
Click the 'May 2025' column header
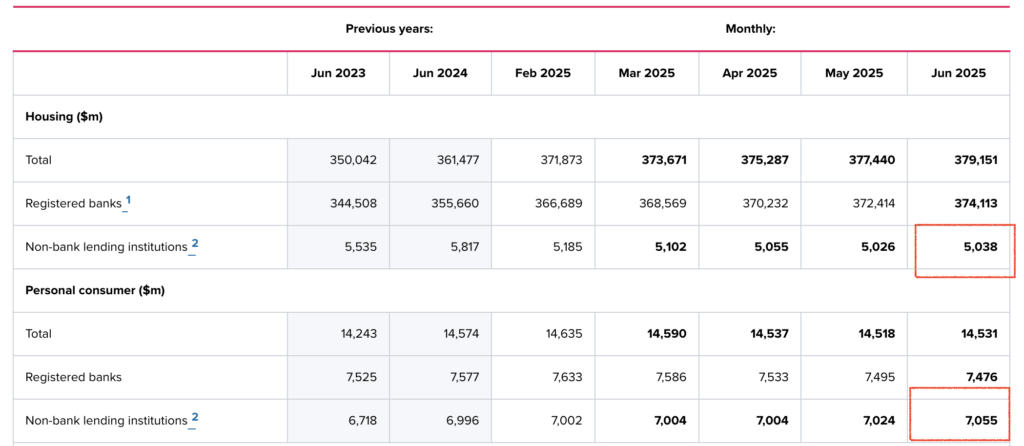coord(854,73)
